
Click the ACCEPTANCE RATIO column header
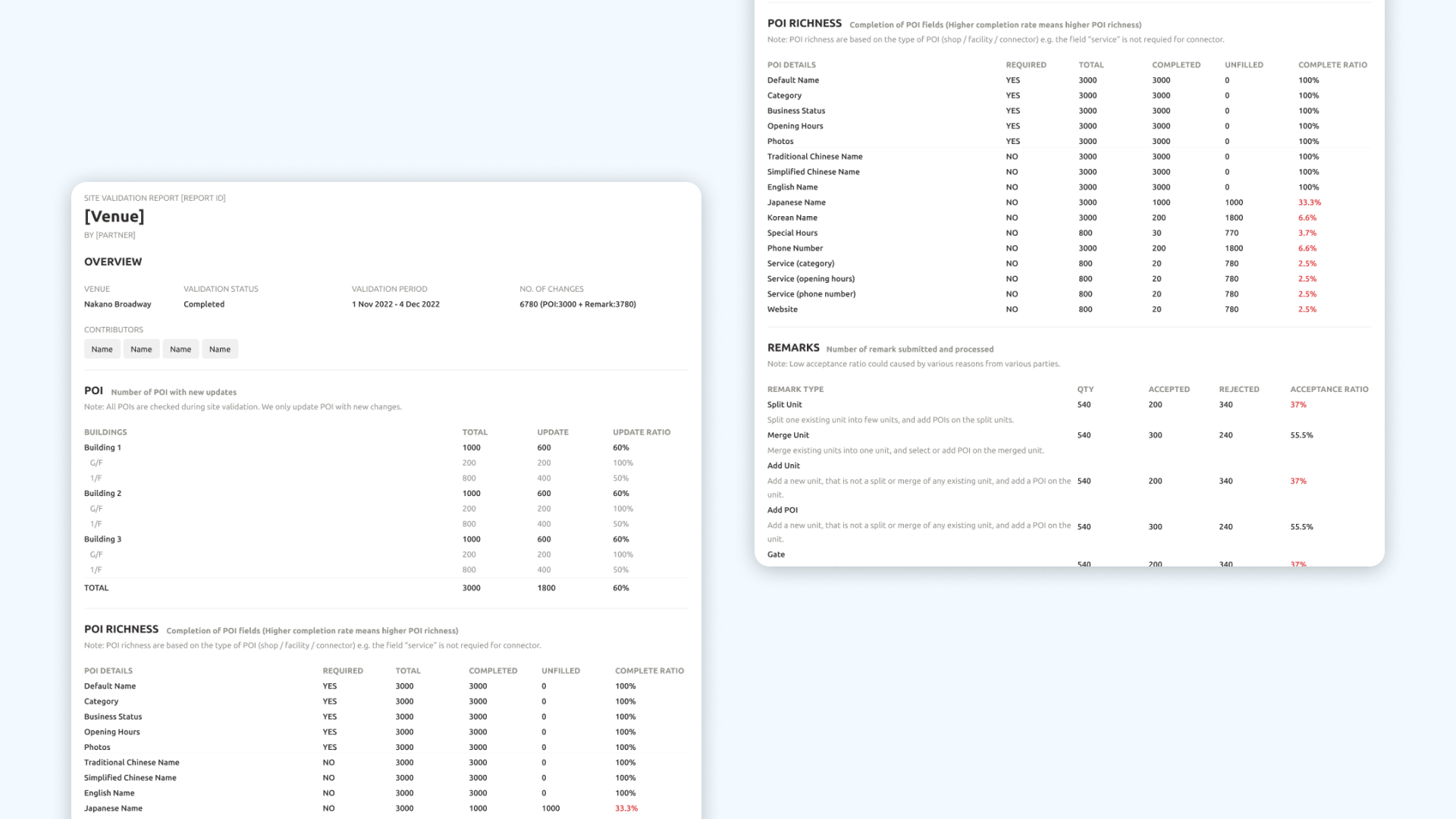[1329, 390]
